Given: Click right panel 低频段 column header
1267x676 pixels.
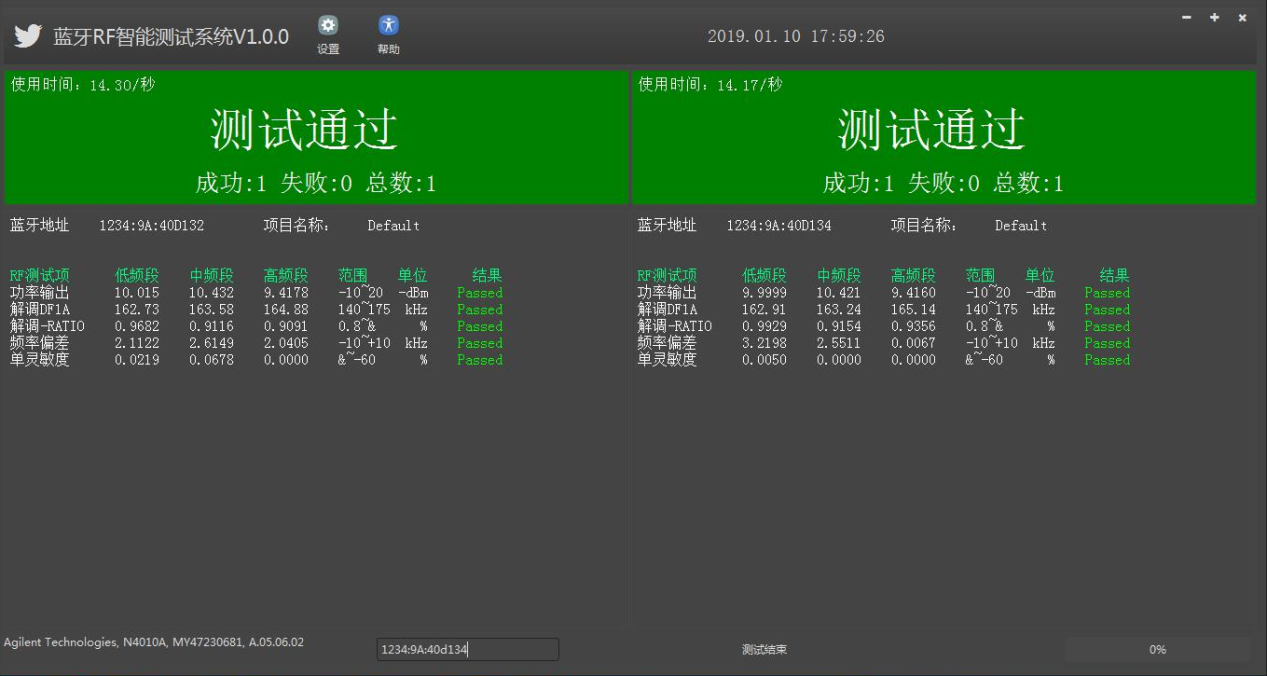Looking at the screenshot, I should pos(764,276).
